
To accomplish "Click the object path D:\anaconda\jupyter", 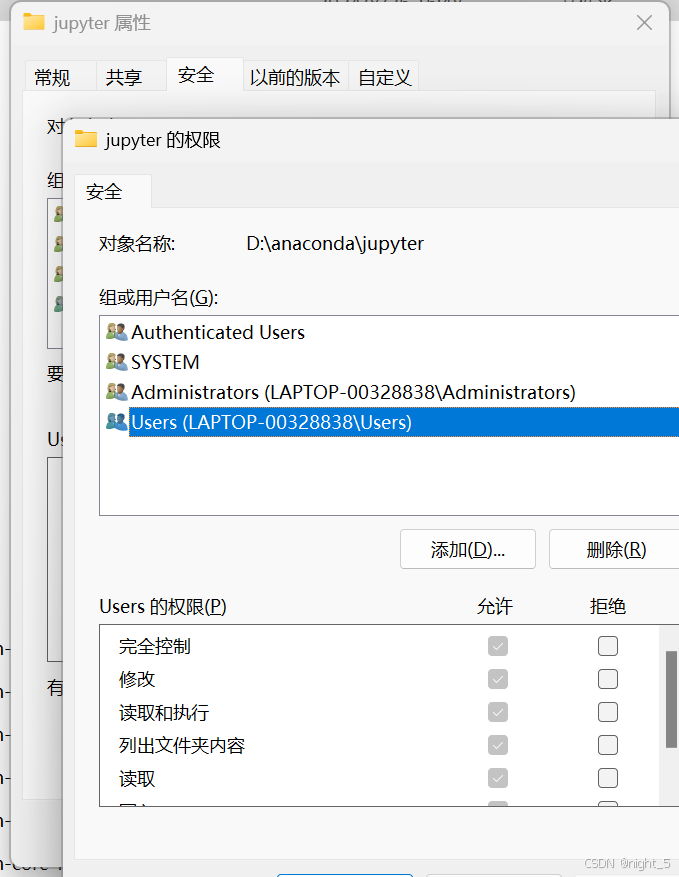I will (335, 244).
